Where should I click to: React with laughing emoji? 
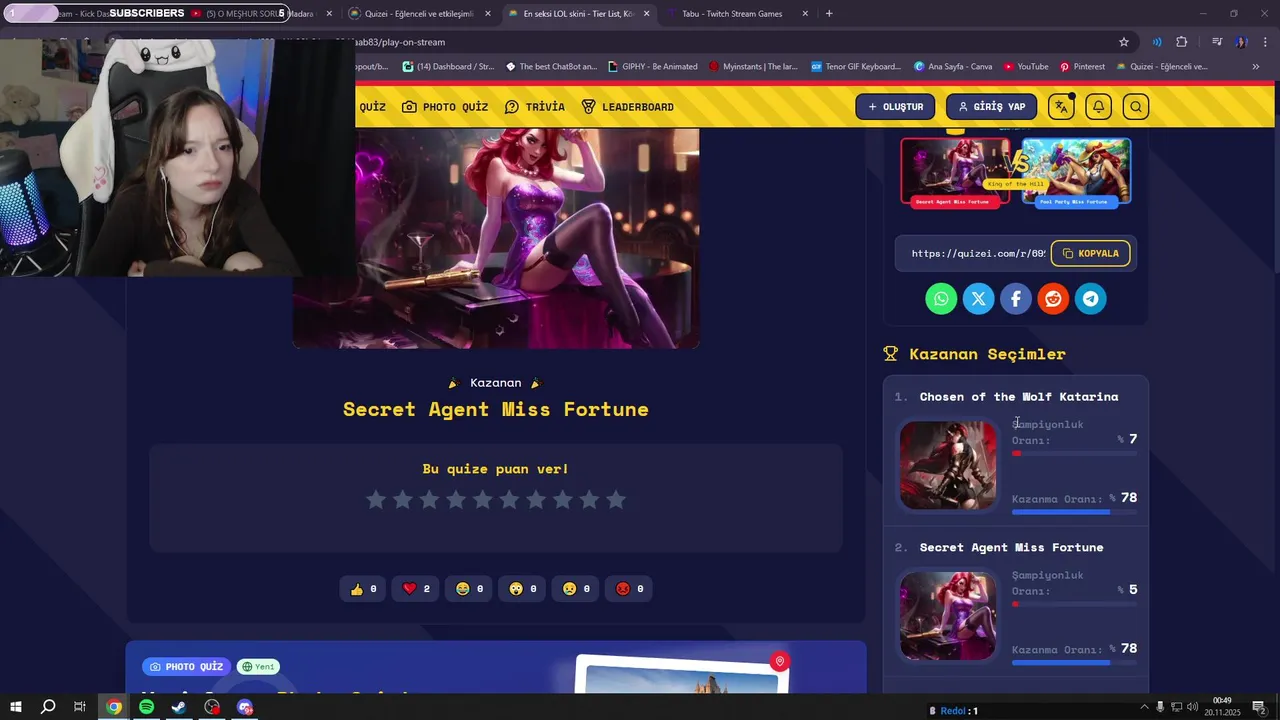tap(470, 589)
